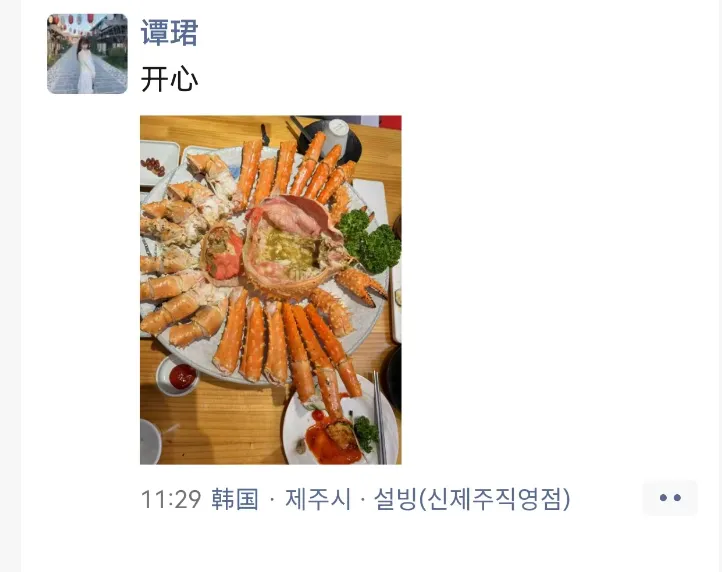The height and width of the screenshot is (572, 722).
Task: Select 제주시 in the location tag
Action: (318, 499)
